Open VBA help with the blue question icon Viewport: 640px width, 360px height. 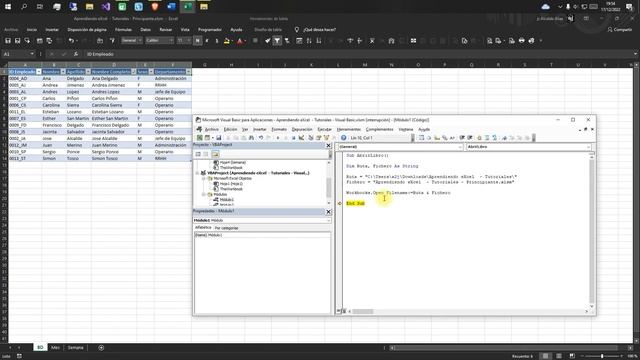point(343,138)
